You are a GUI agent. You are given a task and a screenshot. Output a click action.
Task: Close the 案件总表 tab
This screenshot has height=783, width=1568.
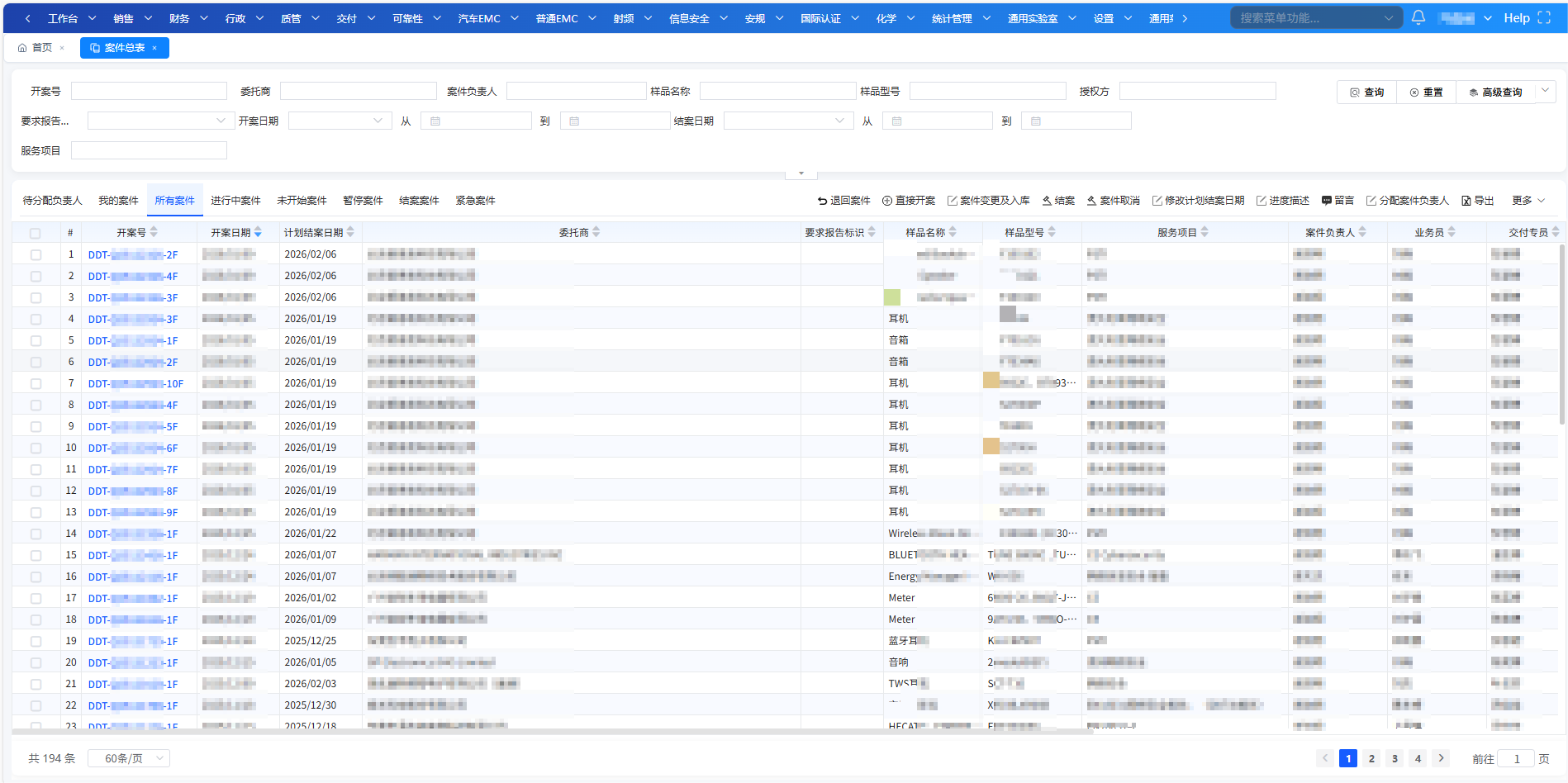point(154,48)
